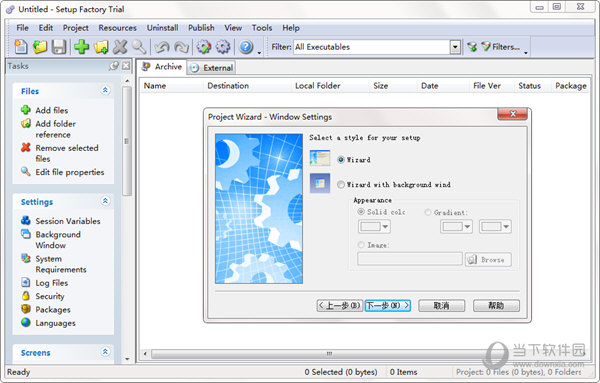Screen dimensions: 600x383
Task: Click the 上一步 (Back) button
Action: 339,305
